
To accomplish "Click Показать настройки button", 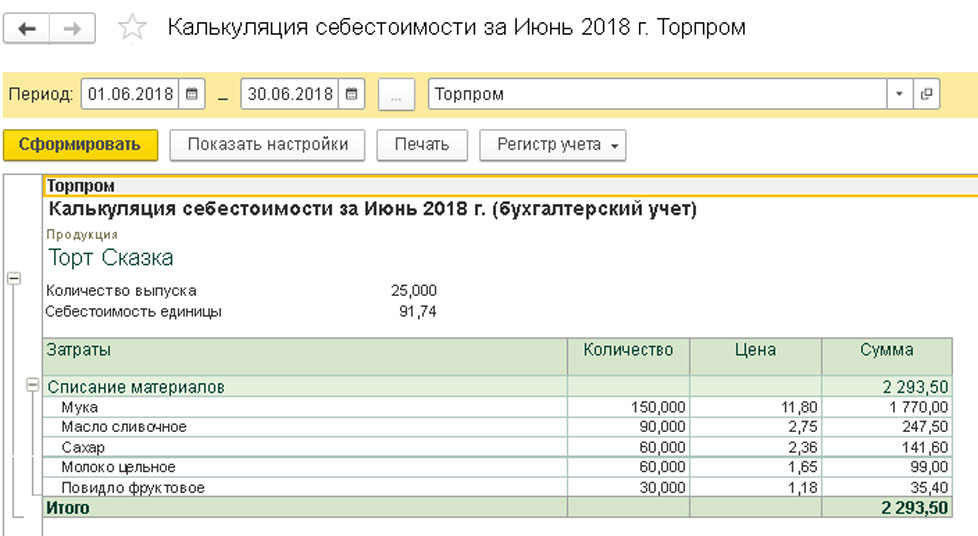I will (x=267, y=145).
